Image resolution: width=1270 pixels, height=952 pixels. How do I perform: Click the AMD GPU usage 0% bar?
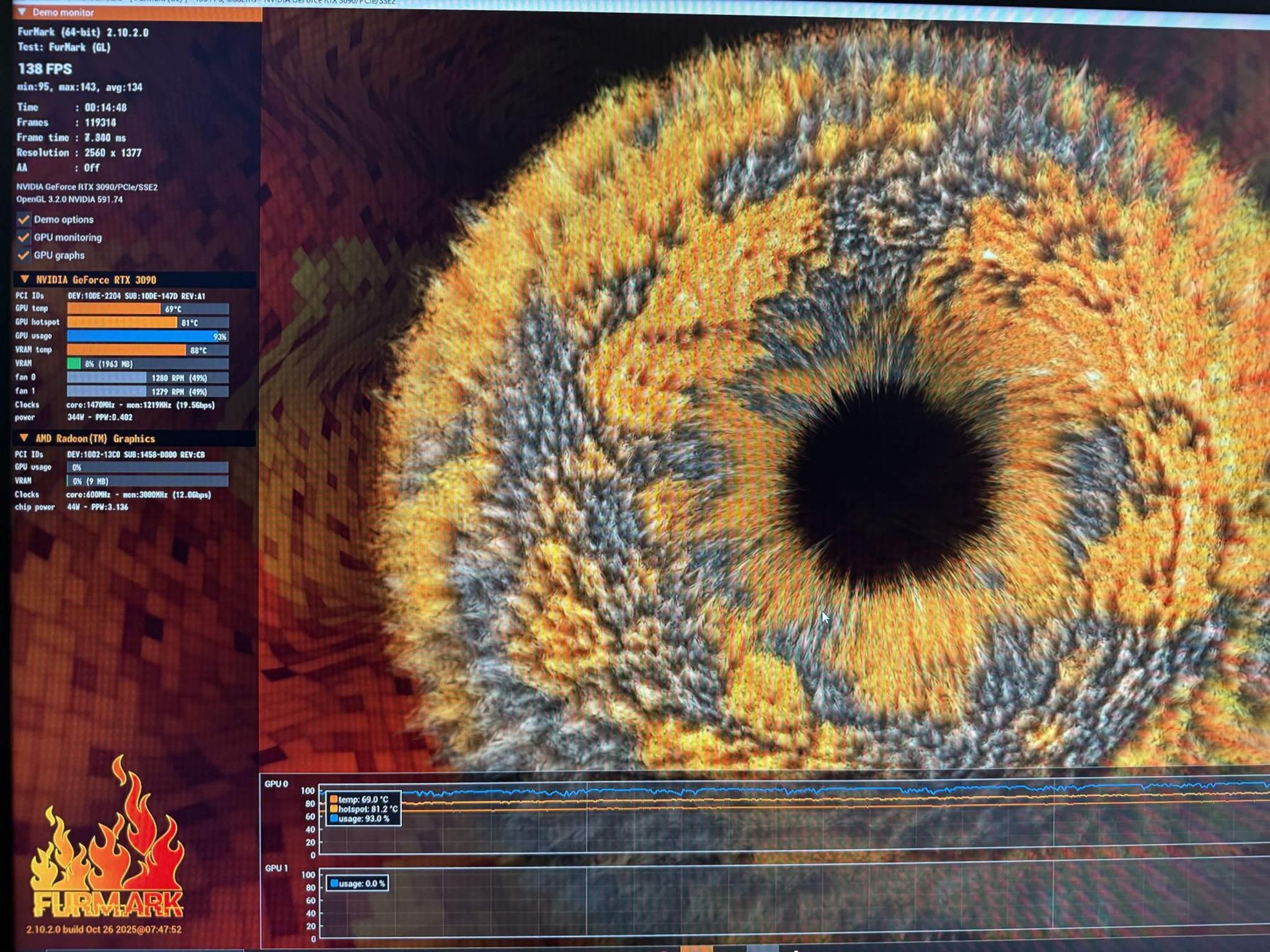[x=148, y=467]
